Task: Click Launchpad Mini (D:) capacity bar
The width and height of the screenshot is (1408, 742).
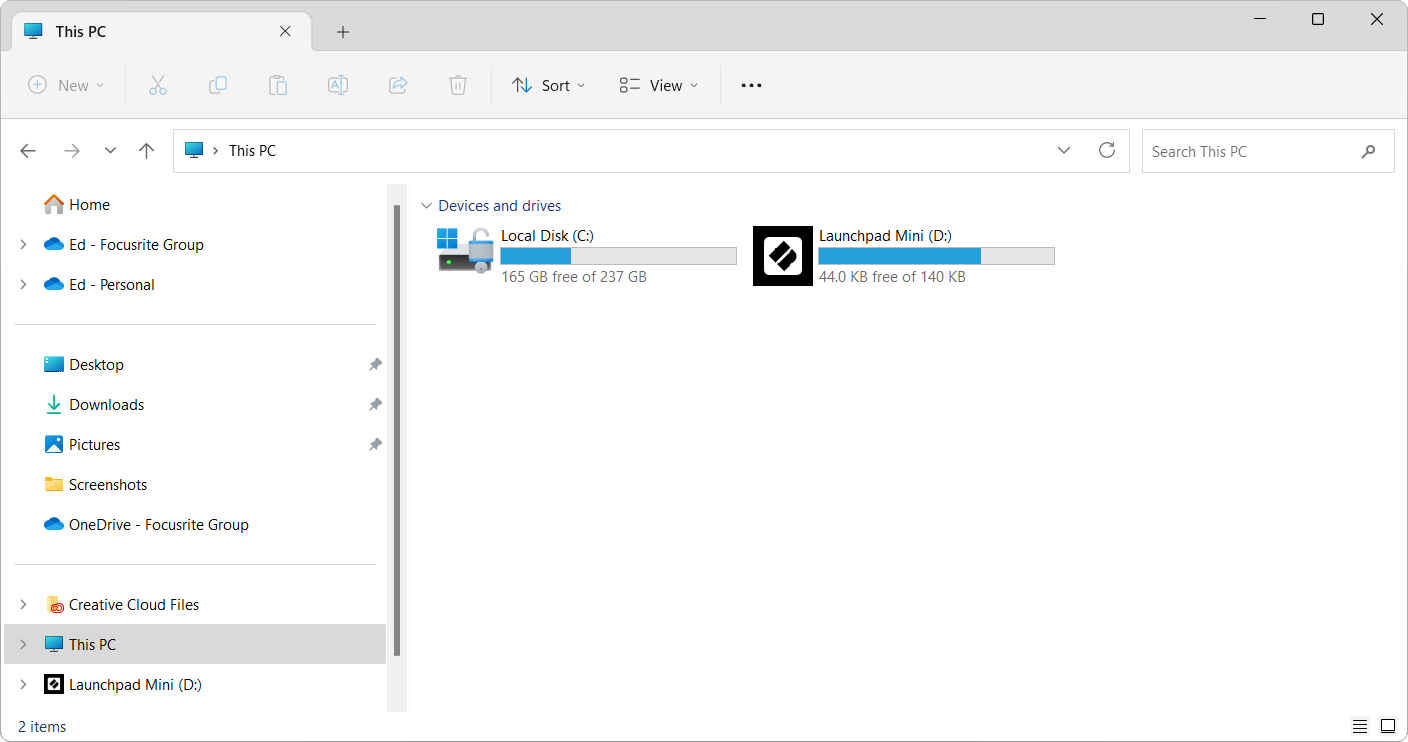Action: coord(936,256)
